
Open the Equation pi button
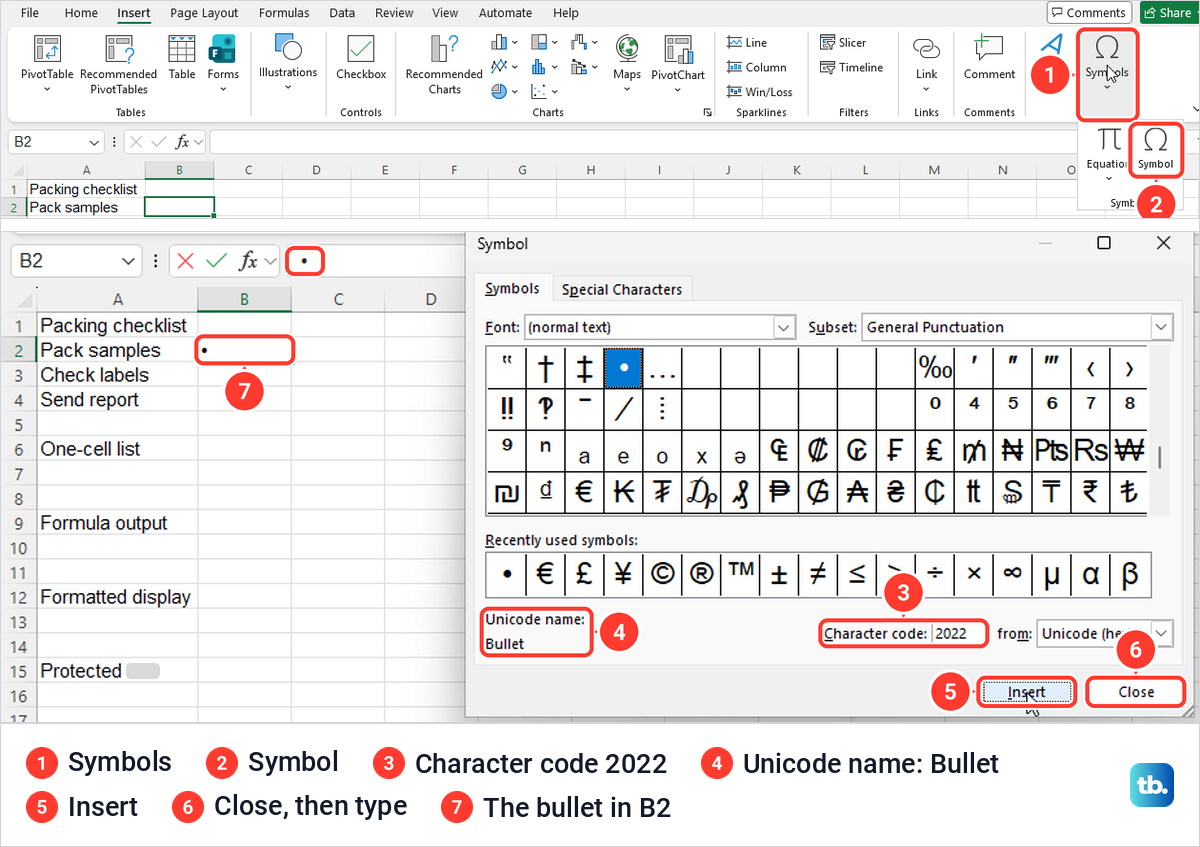tap(1108, 153)
